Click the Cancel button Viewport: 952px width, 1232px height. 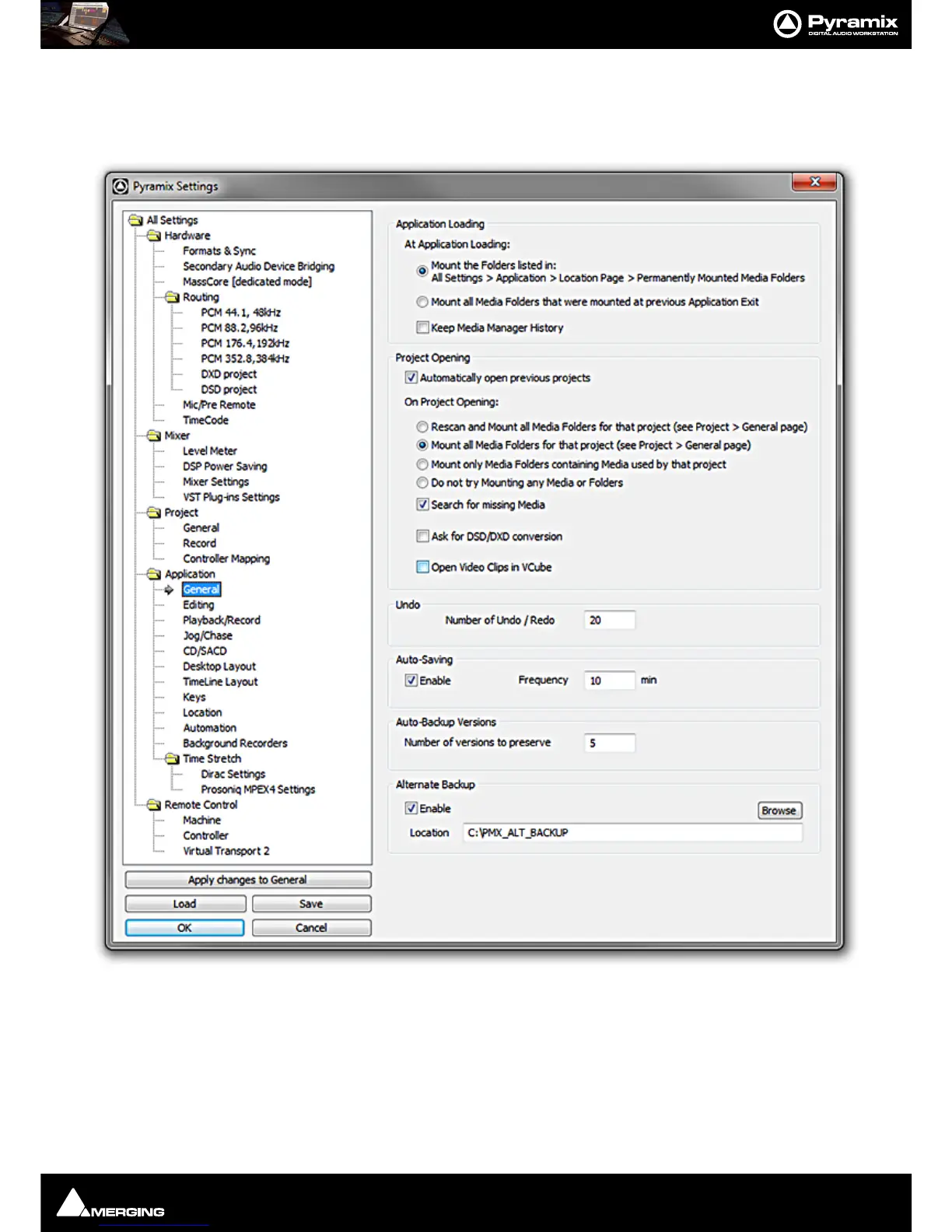coord(311,928)
